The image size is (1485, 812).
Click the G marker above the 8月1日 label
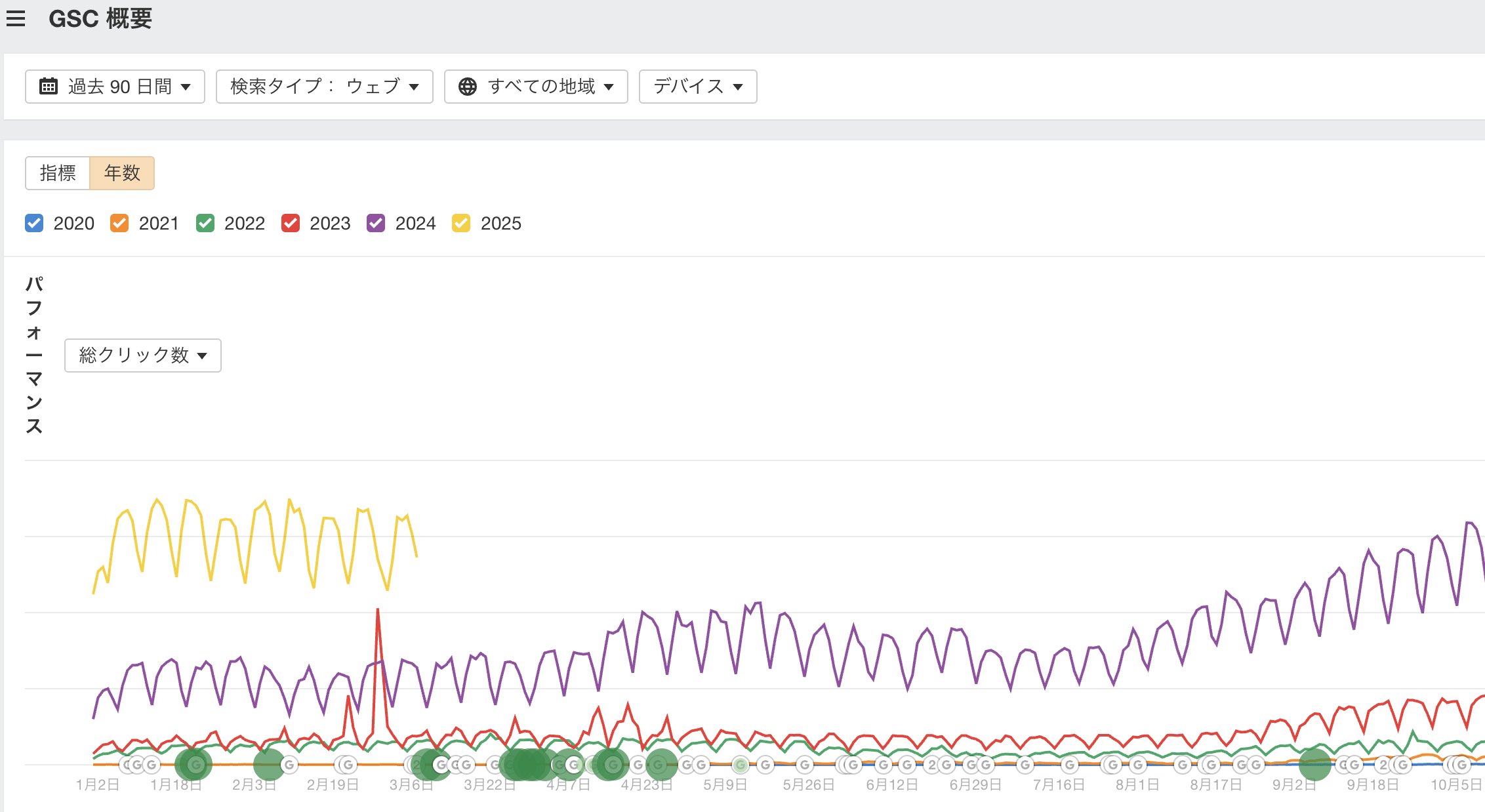1138,765
